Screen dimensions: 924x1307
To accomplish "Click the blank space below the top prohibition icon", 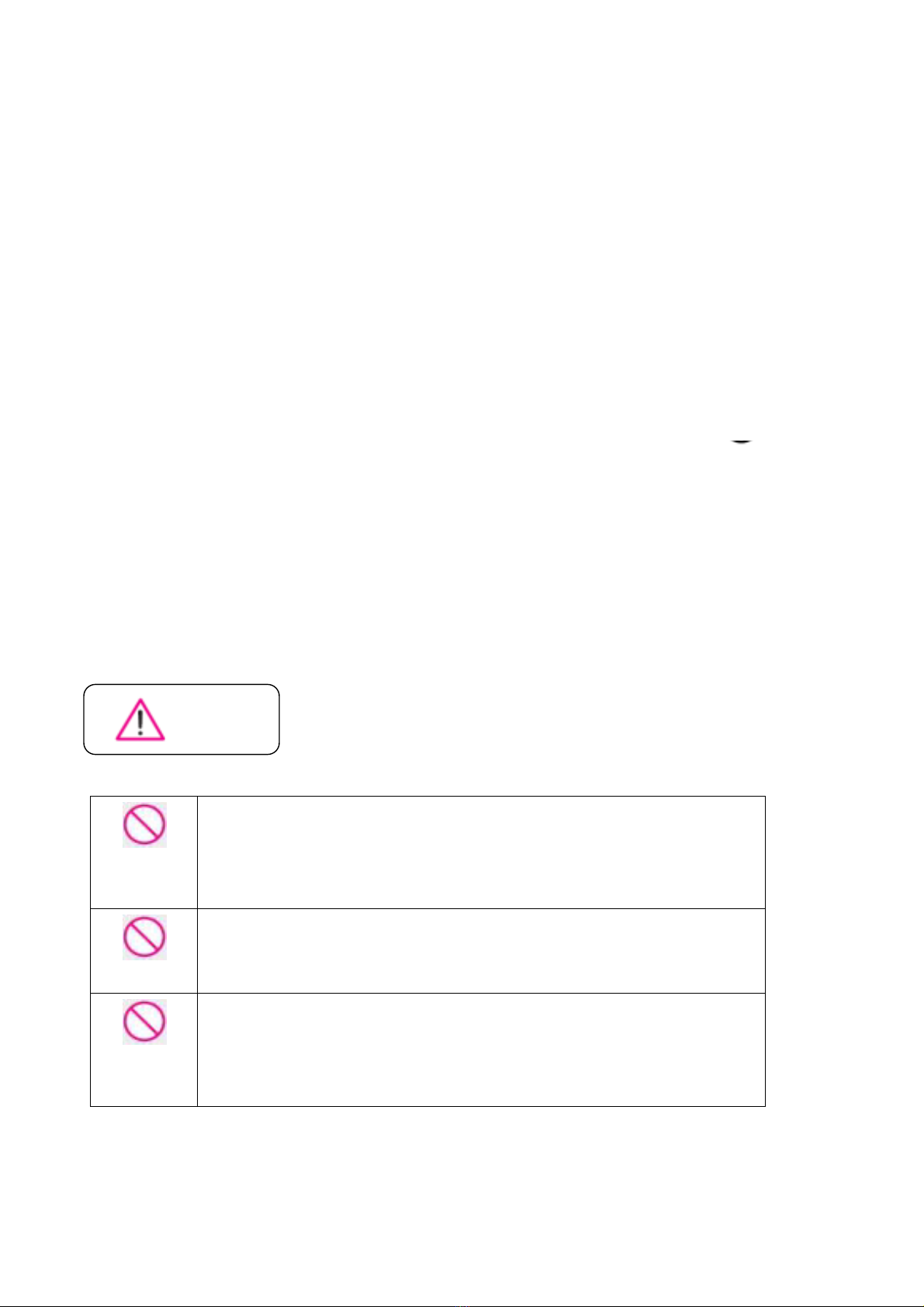I will [144, 877].
